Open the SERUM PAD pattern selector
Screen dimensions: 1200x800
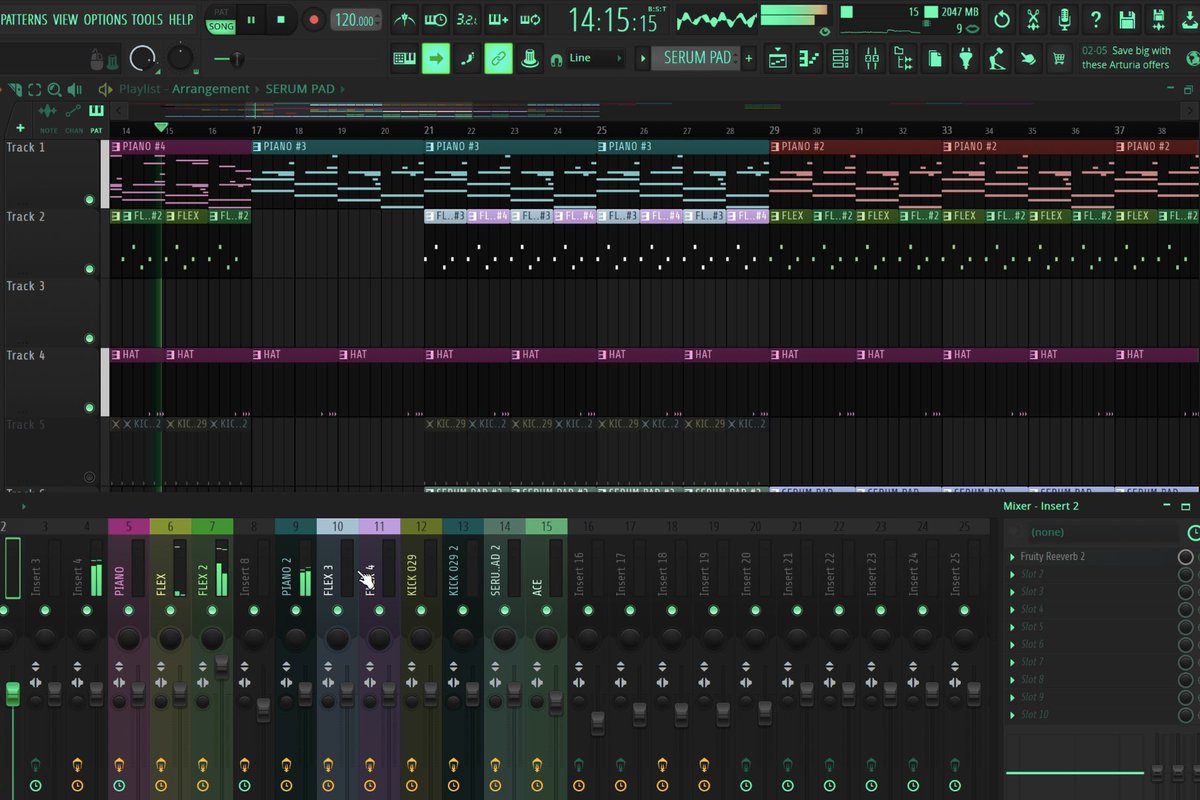pyautogui.click(x=697, y=58)
